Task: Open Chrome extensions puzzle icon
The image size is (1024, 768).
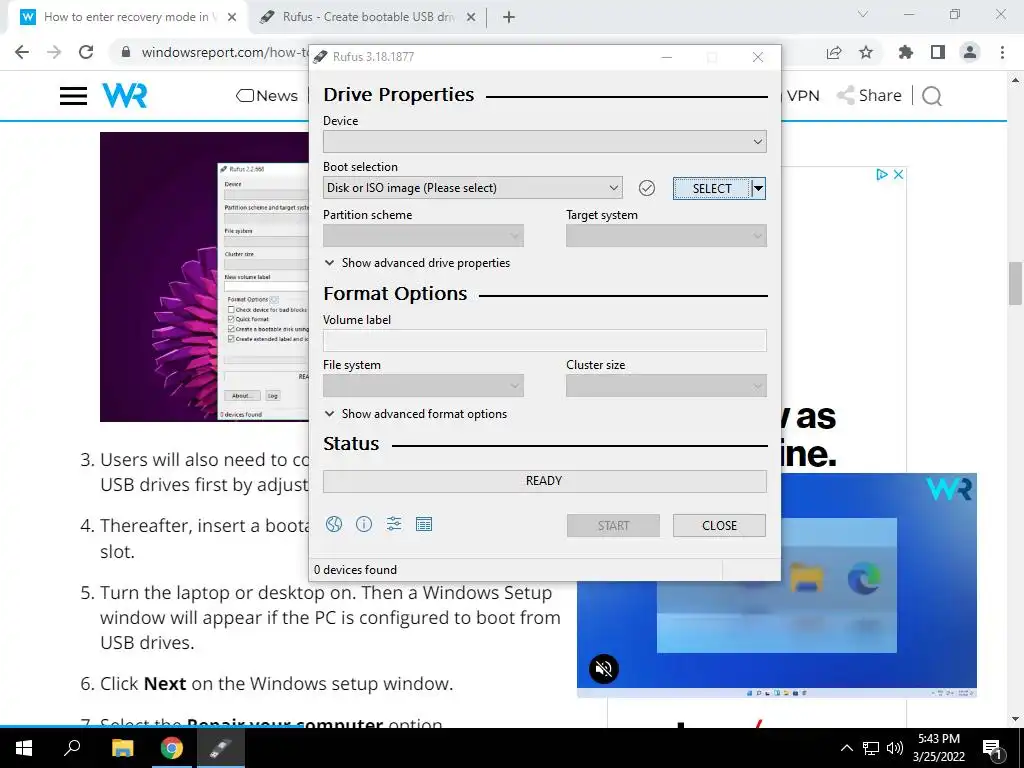Action: (906, 52)
